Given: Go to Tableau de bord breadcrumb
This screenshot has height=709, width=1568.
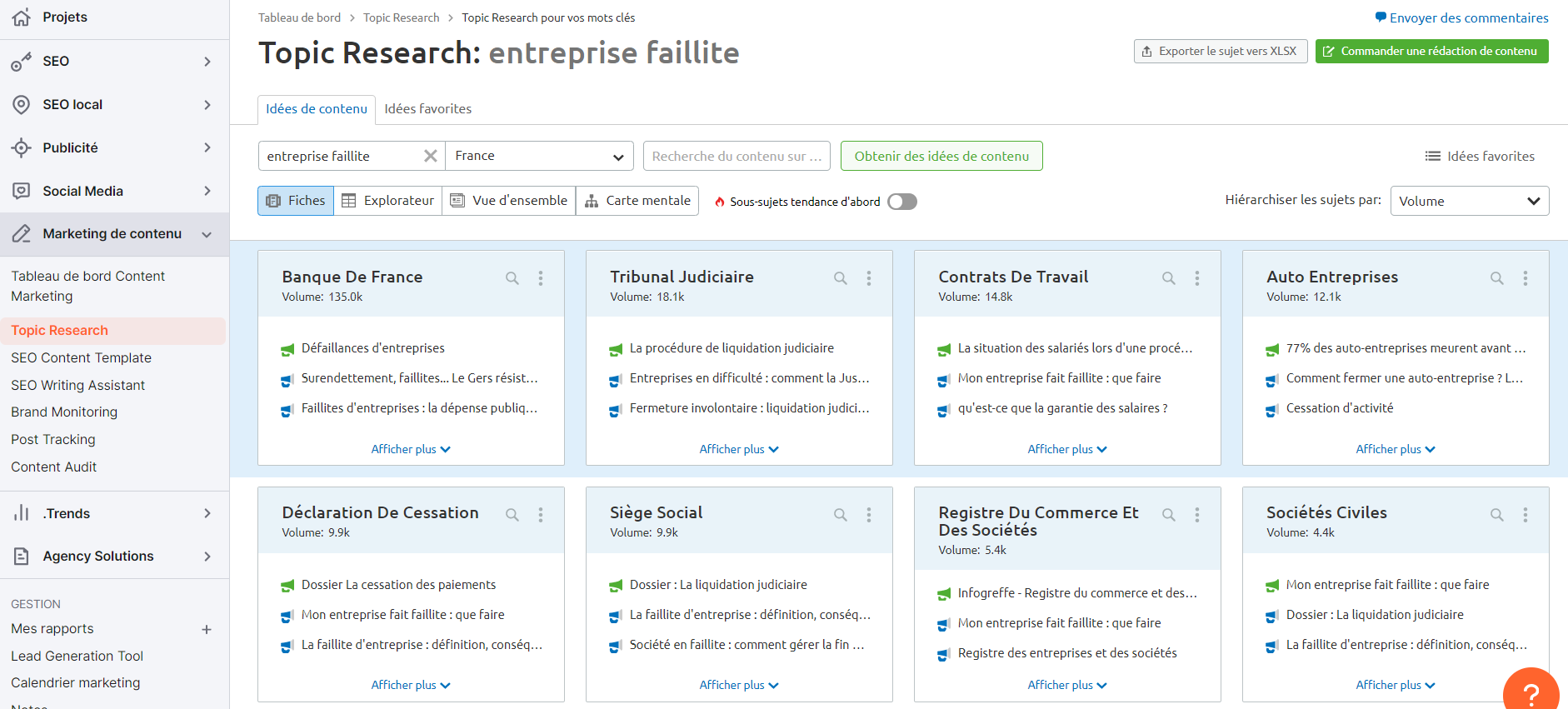Looking at the screenshot, I should 299,17.
